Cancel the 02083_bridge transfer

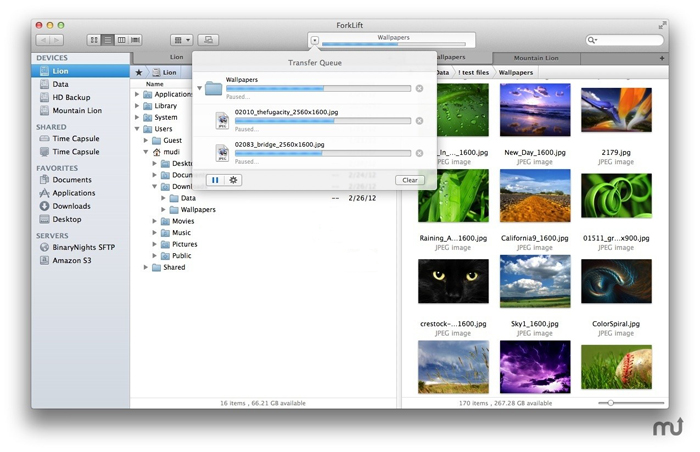(x=419, y=153)
